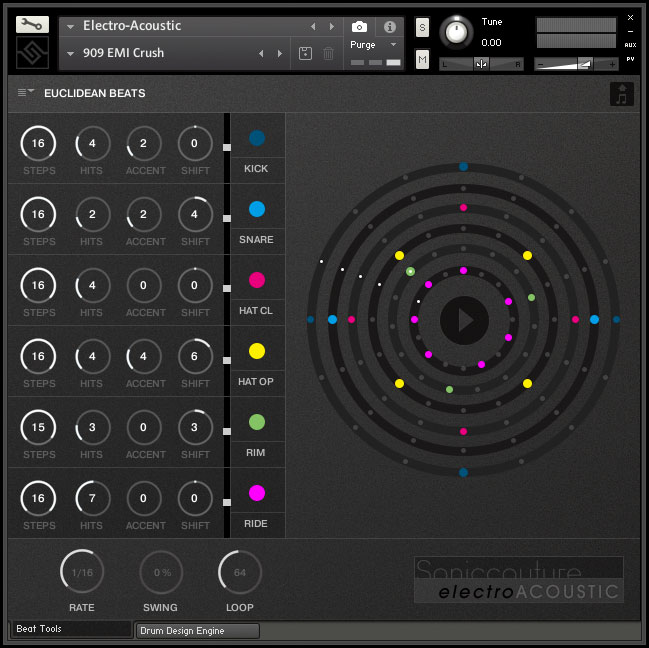Open the Electro-Acoustic instrument dropdown arrow
The width and height of the screenshot is (649, 648).
(x=70, y=26)
